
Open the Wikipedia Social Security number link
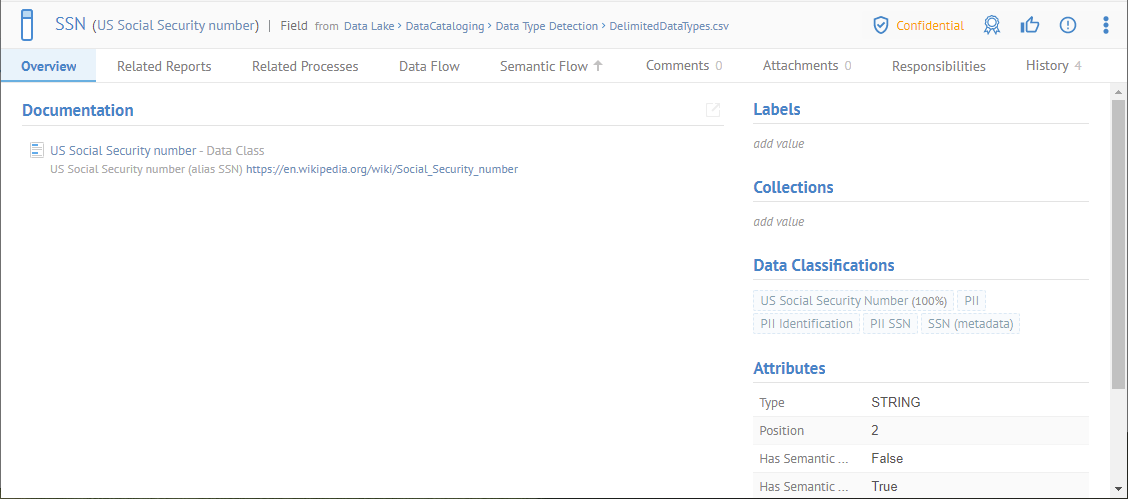click(x=382, y=169)
